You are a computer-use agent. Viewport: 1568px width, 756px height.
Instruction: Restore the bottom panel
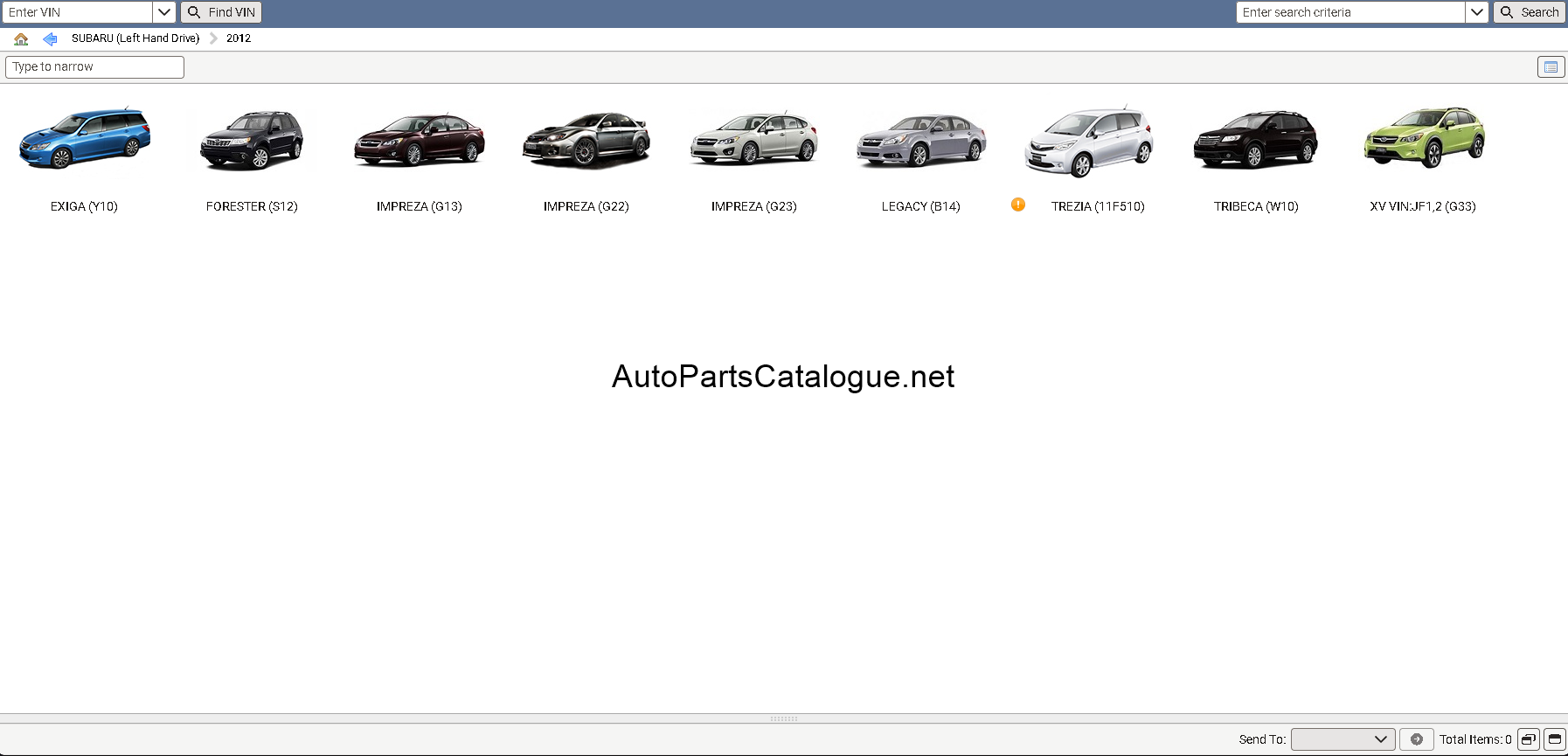(x=1528, y=739)
